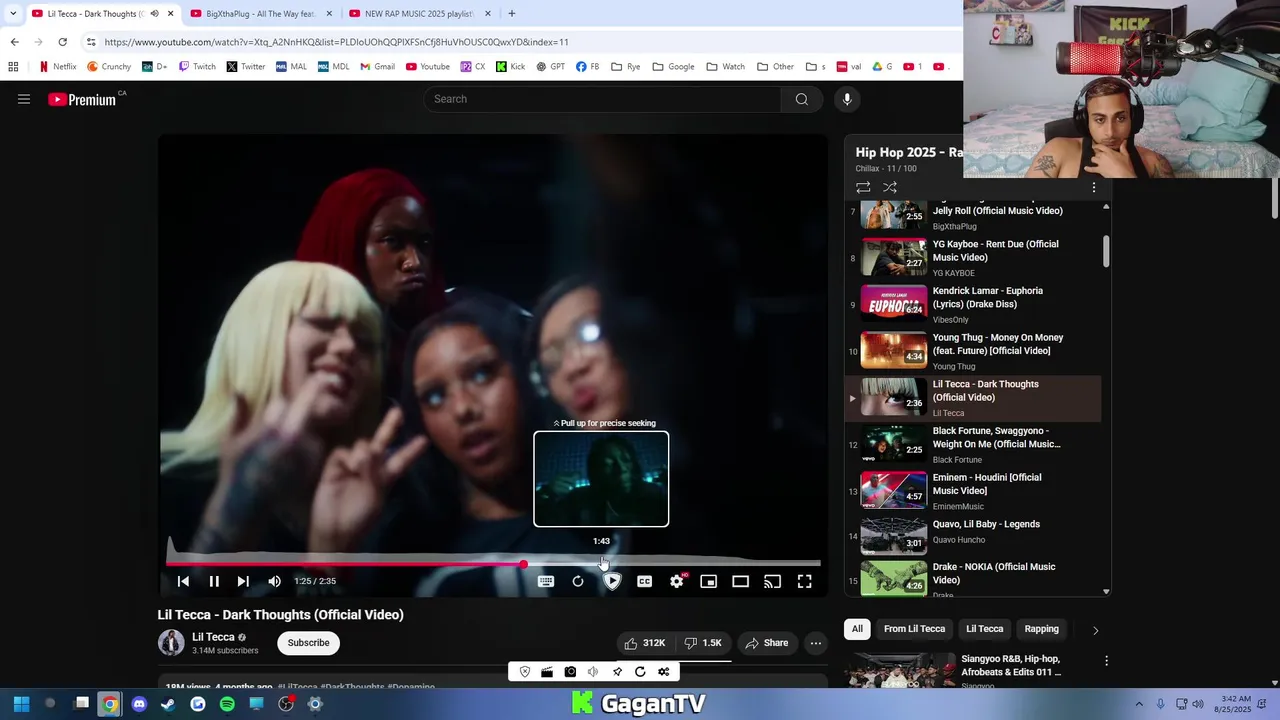Show more filter chips with right arrow
The width and height of the screenshot is (1280, 720).
click(x=1095, y=630)
